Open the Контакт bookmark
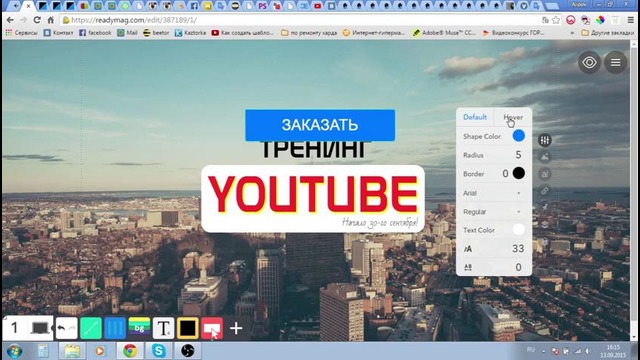This screenshot has height=360, width=640. coord(58,33)
